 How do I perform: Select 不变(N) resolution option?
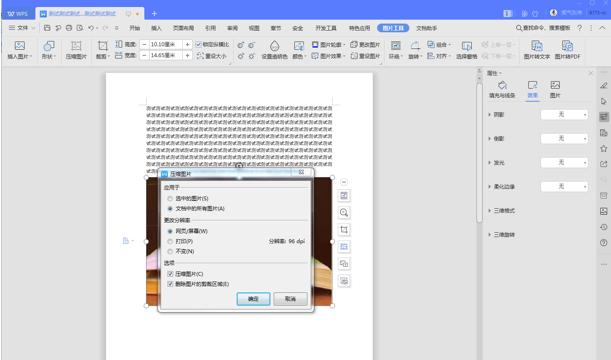(170, 251)
